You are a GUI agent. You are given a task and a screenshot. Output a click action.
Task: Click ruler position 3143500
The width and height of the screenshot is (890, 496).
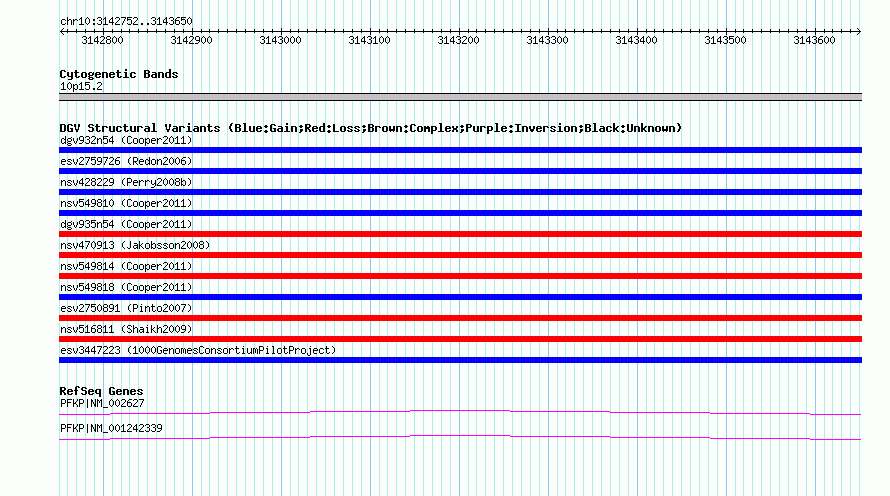click(x=725, y=40)
